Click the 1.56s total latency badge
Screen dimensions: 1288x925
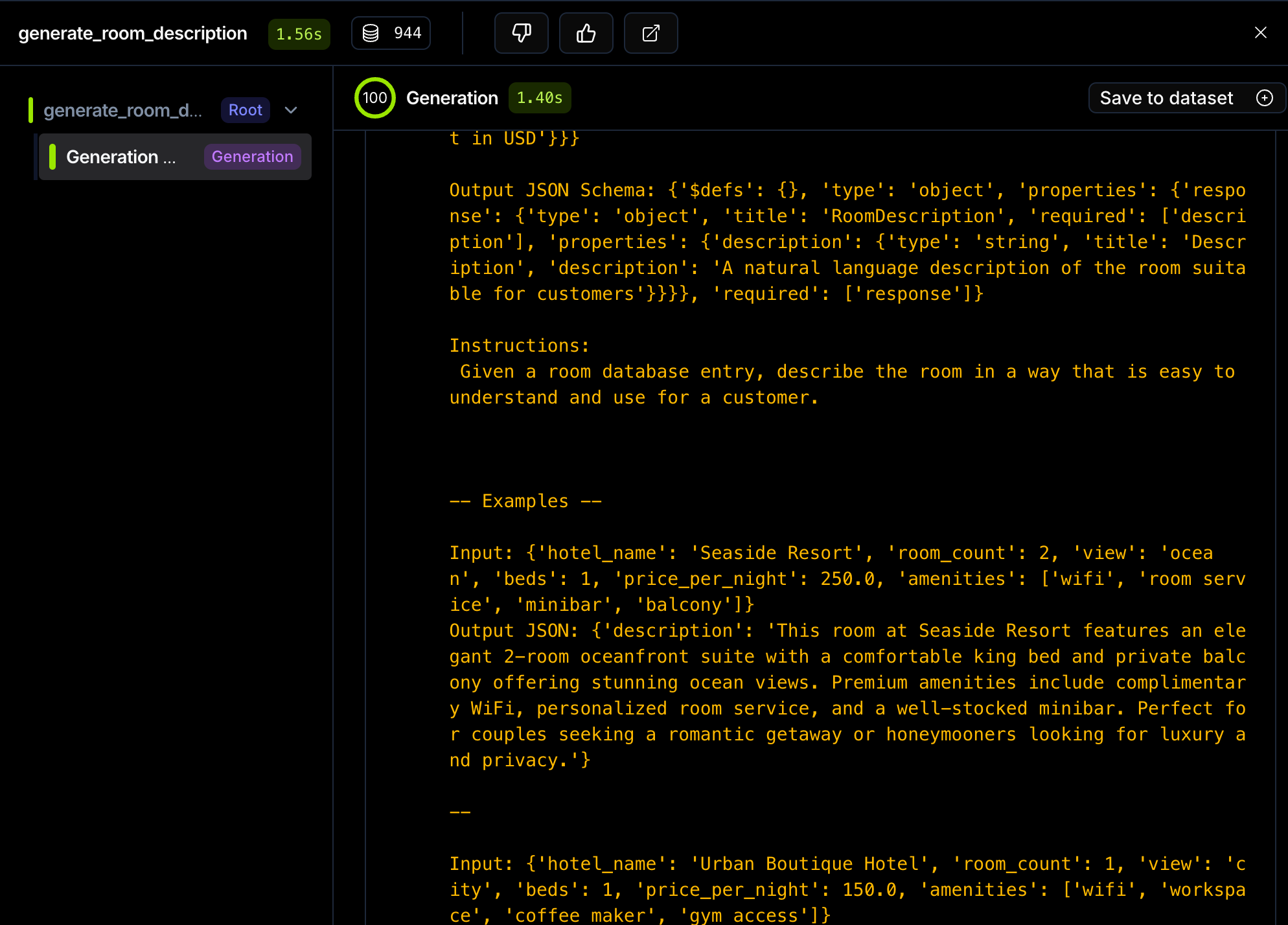point(299,34)
